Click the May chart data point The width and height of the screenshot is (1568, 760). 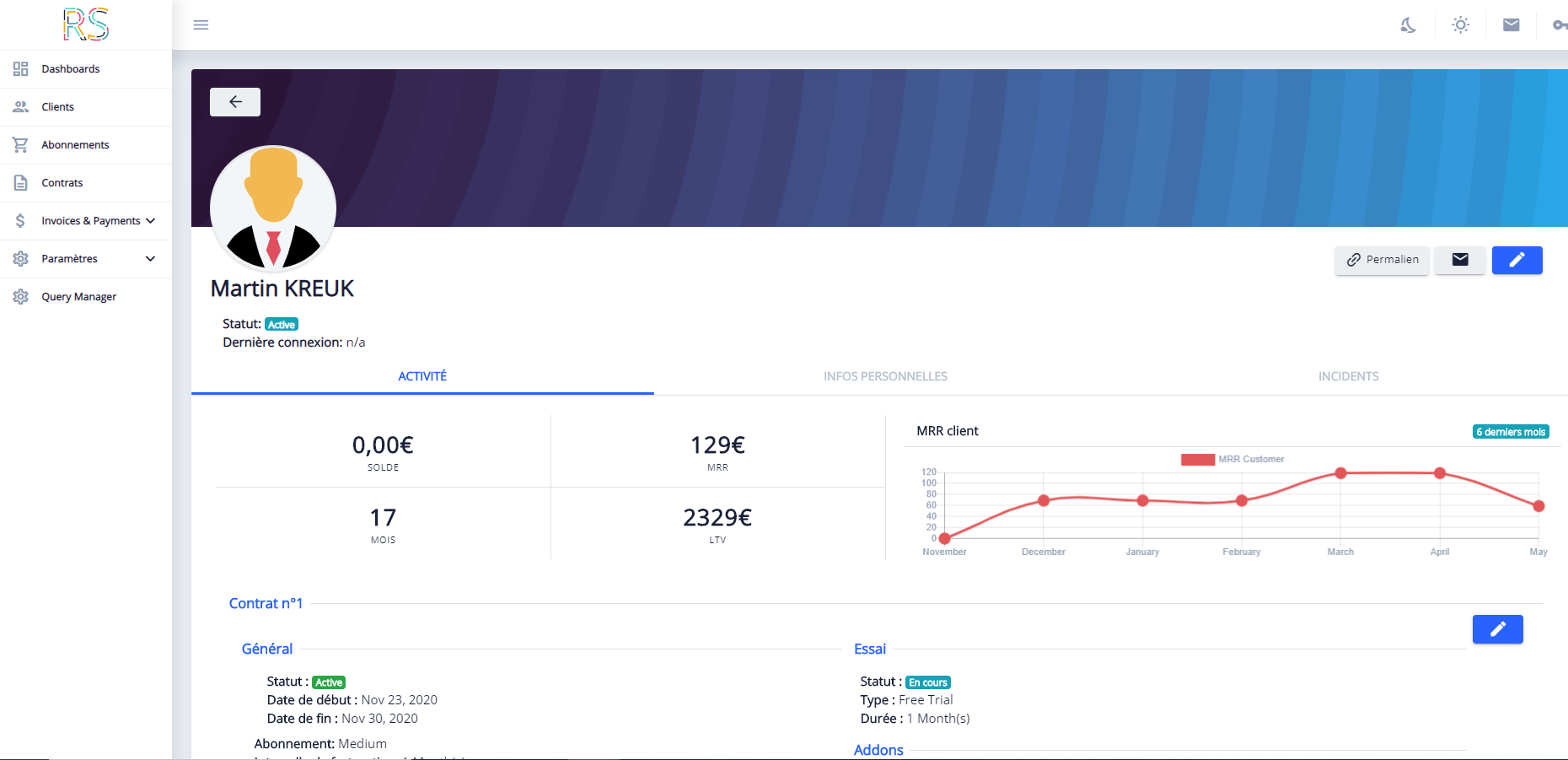coord(1538,506)
